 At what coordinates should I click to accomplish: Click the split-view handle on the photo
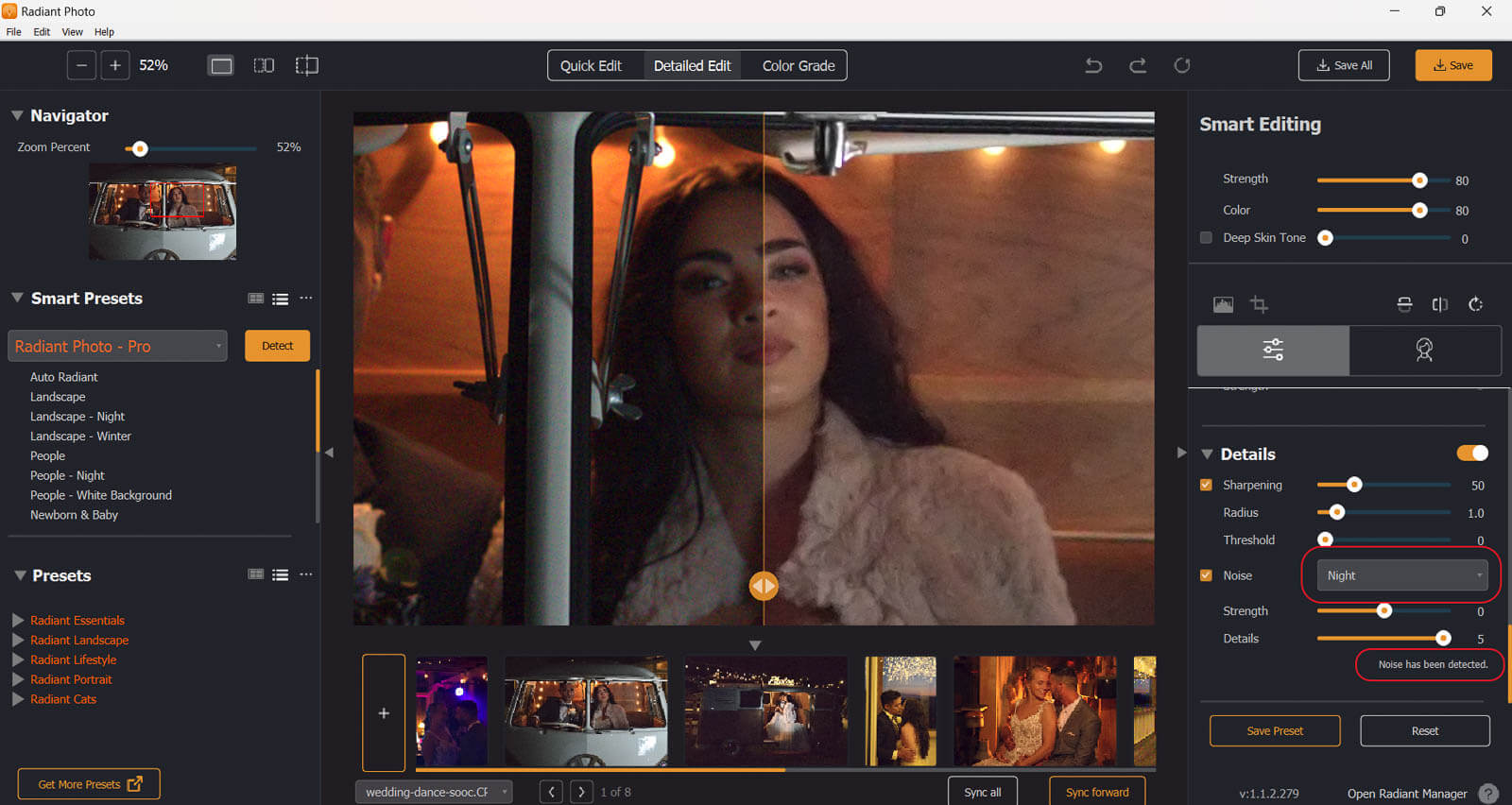[x=764, y=586]
